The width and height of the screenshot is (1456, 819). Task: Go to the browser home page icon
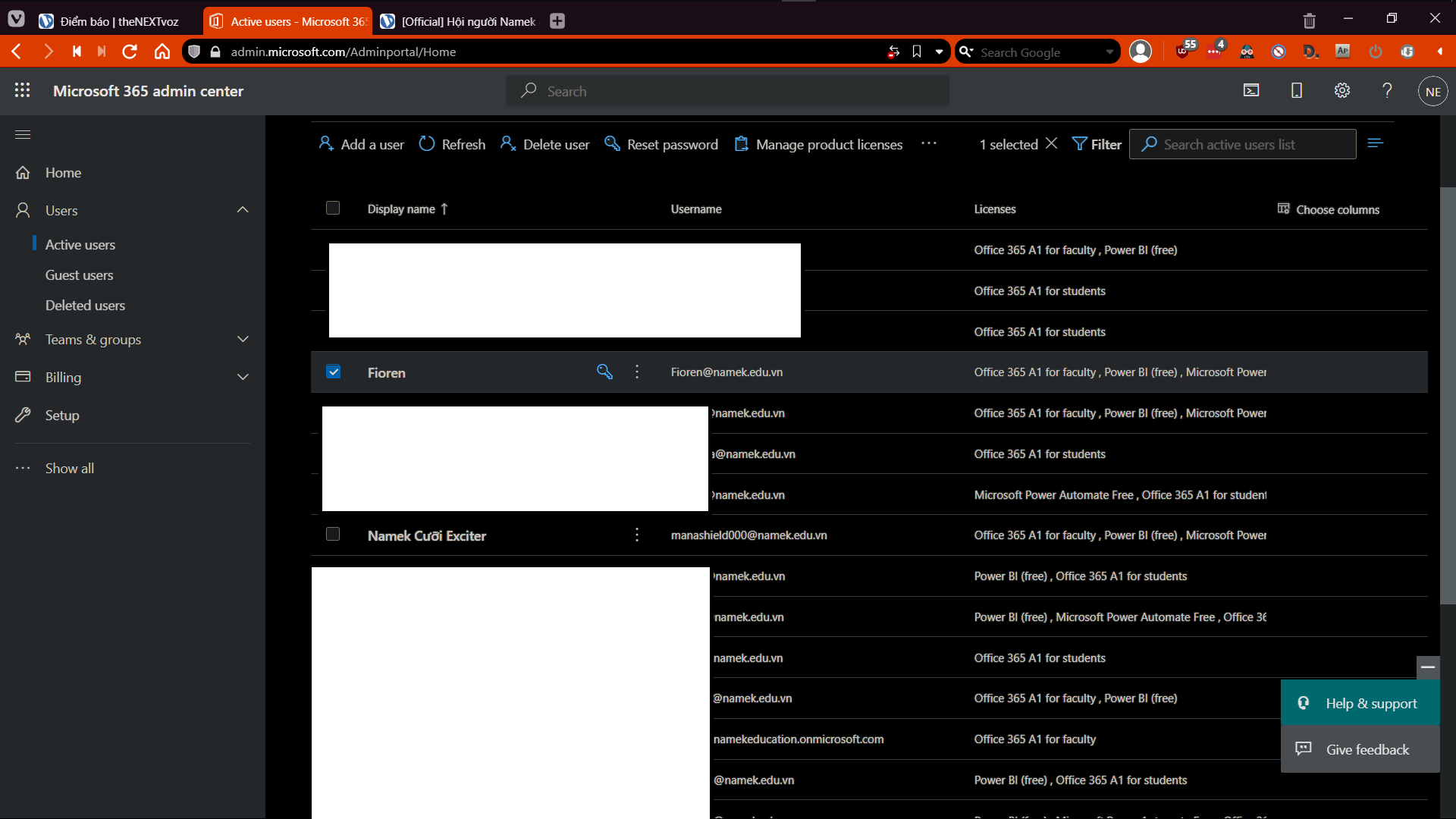[x=162, y=52]
